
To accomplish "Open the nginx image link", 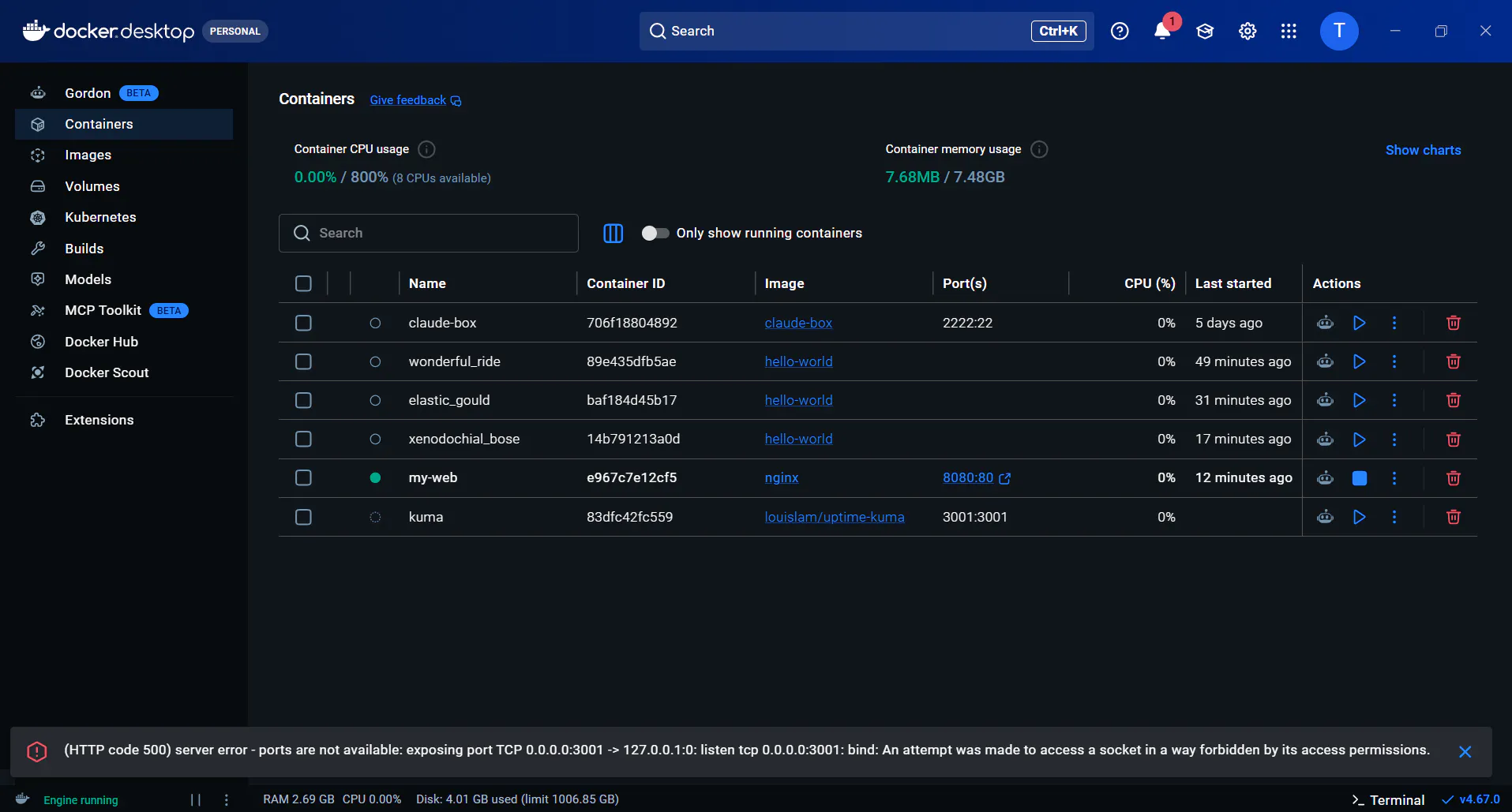I will coord(782,477).
